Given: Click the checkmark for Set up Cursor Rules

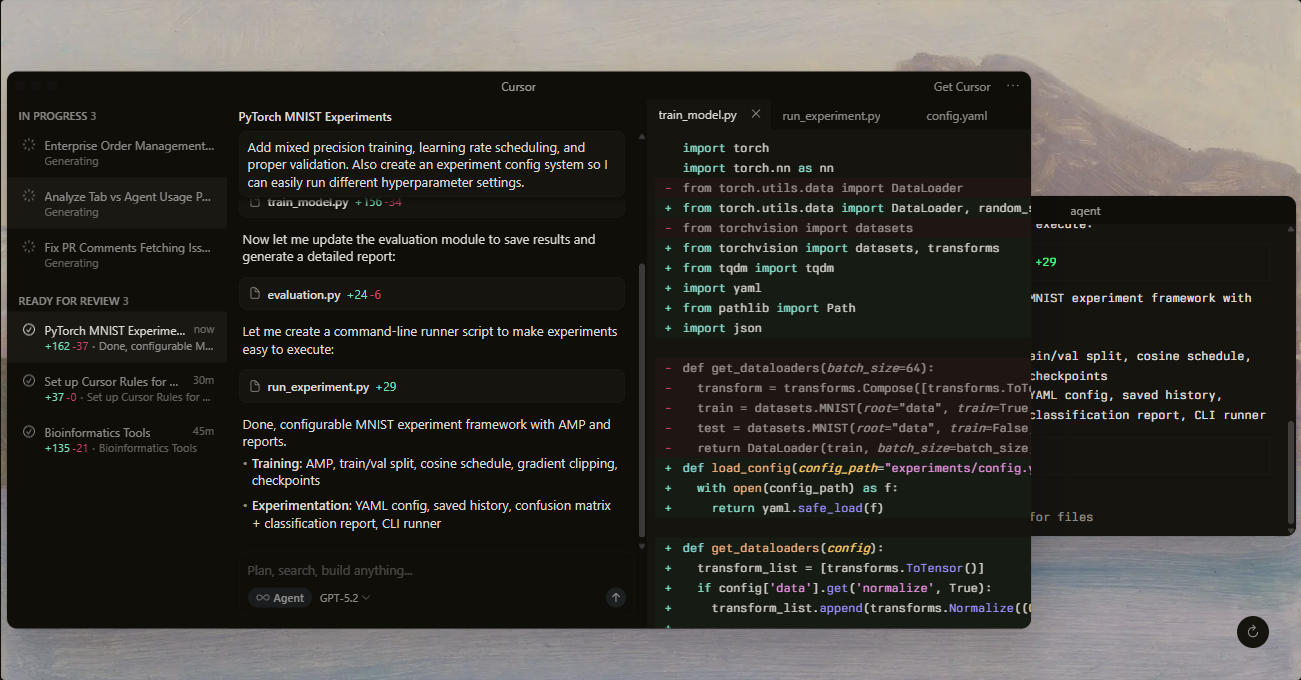Looking at the screenshot, I should (x=29, y=382).
